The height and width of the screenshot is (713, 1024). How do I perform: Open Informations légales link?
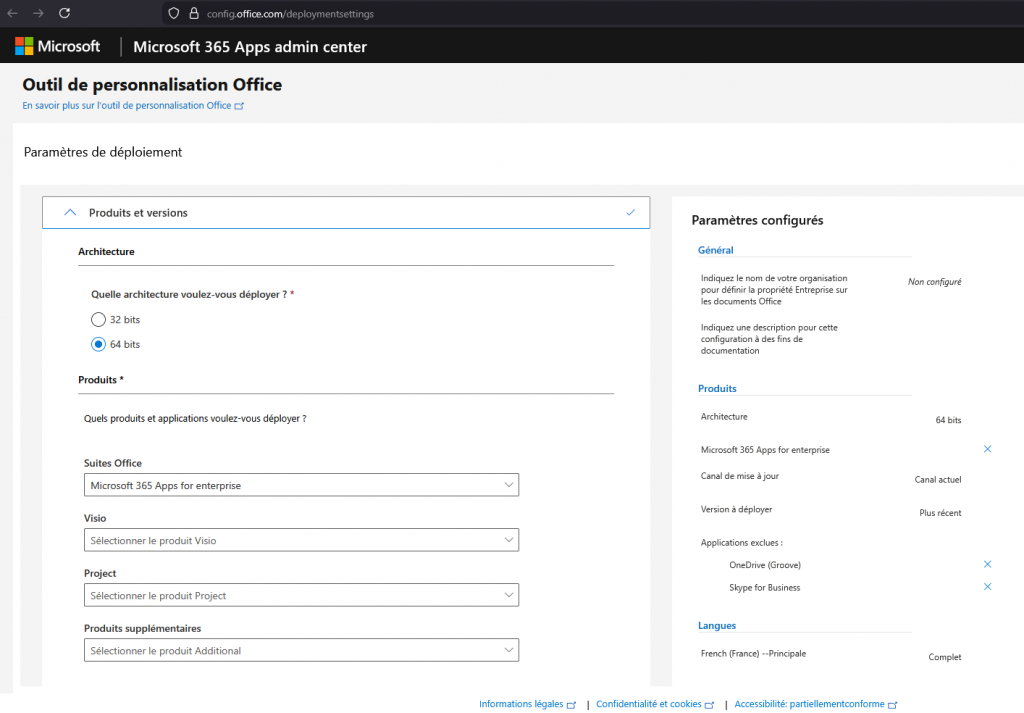click(527, 704)
